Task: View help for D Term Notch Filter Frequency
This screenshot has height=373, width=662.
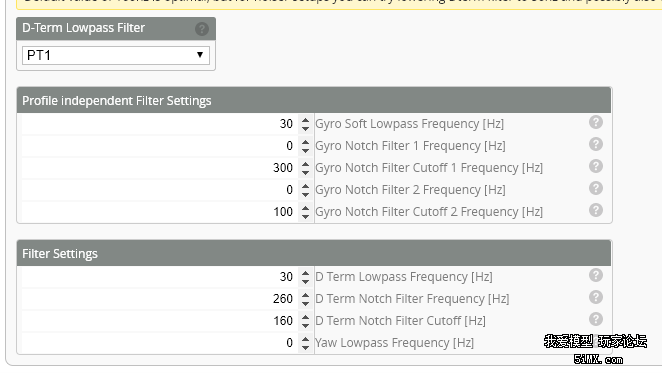Action: pyautogui.click(x=596, y=297)
